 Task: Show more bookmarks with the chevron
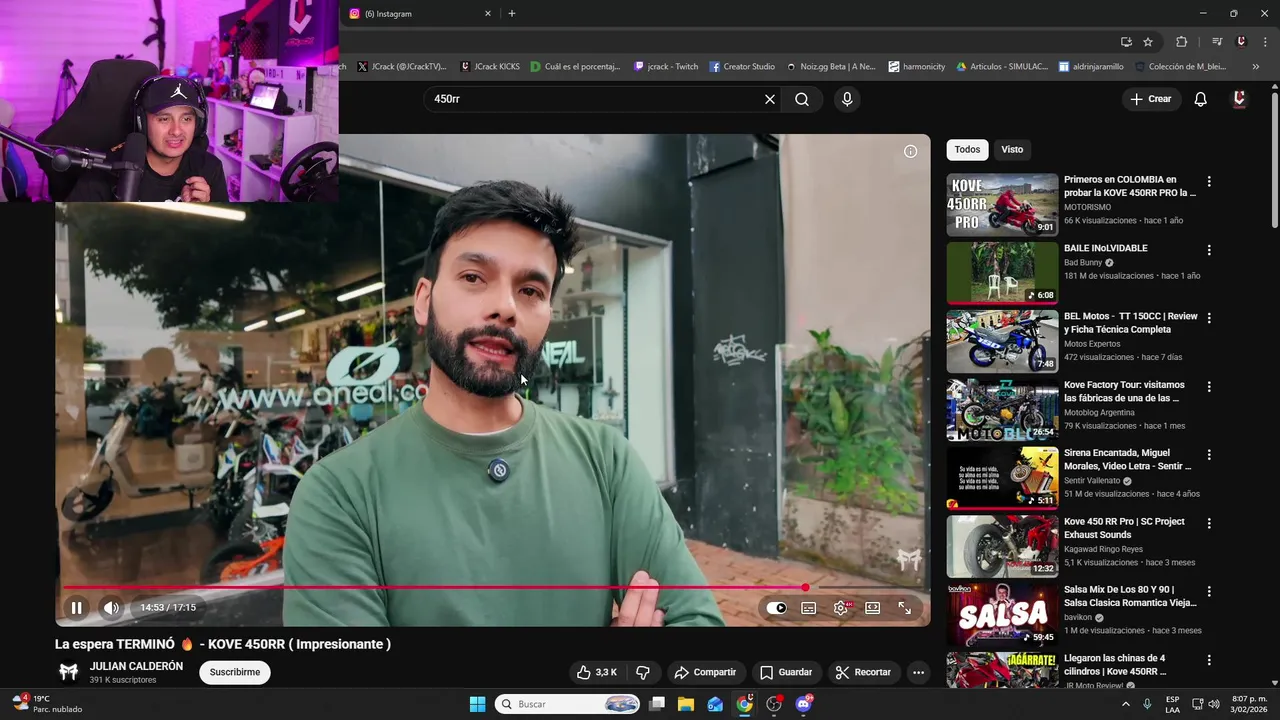1256,67
